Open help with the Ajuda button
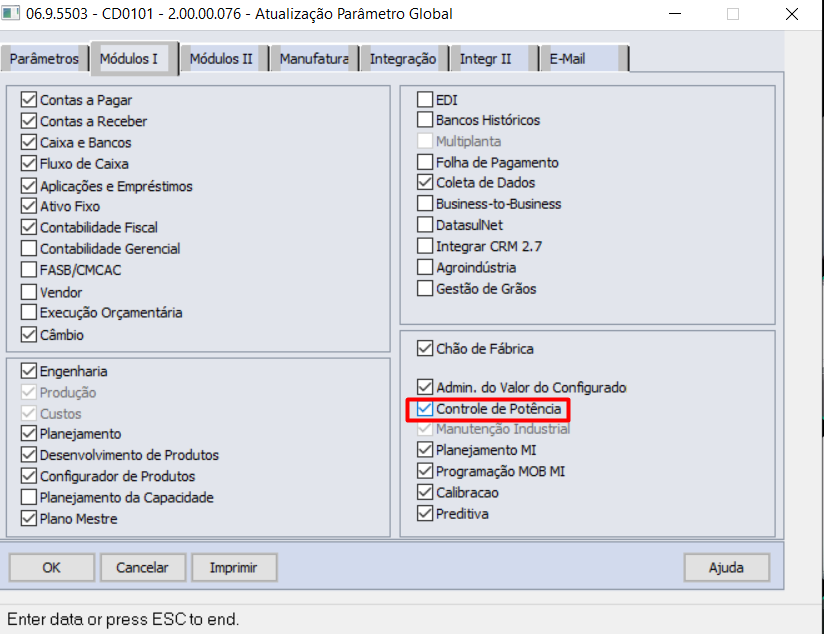 tap(726, 567)
